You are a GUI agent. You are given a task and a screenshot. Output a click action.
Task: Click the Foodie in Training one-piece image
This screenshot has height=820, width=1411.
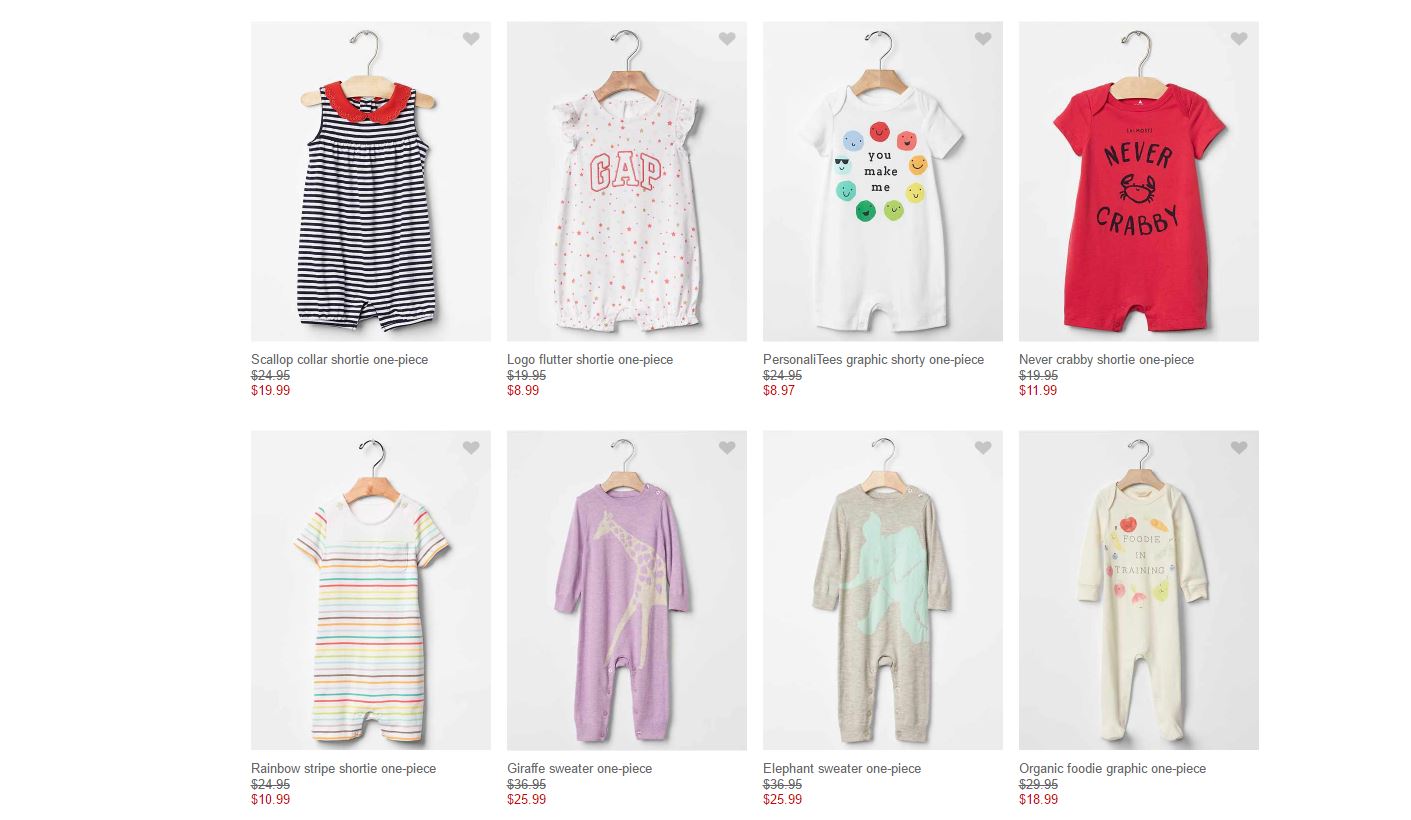click(1138, 600)
